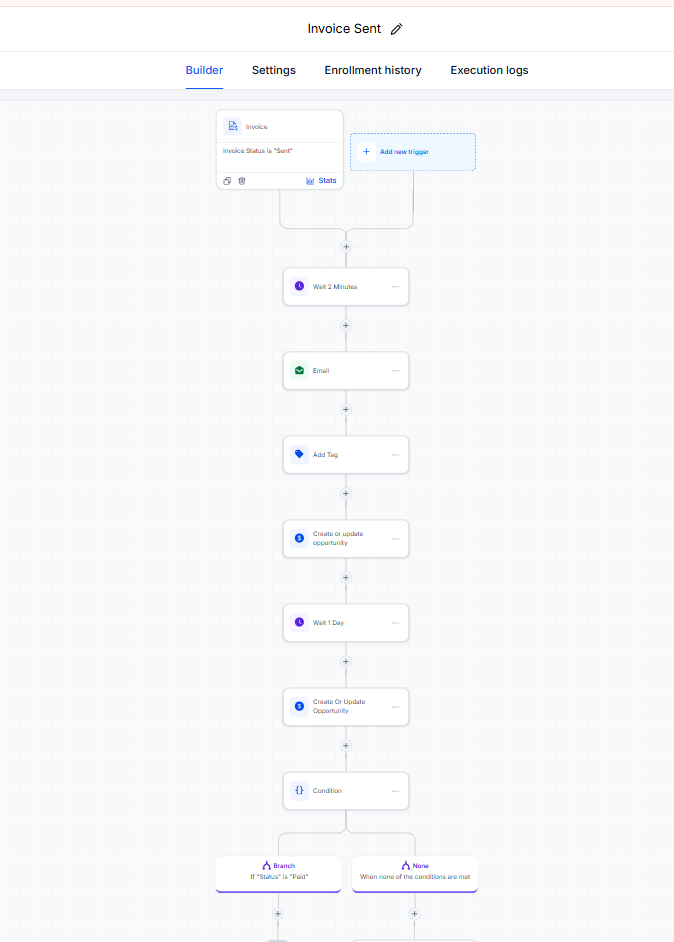The width and height of the screenshot is (674, 942).
Task: Switch to the Settings tab
Action: pyautogui.click(x=273, y=70)
